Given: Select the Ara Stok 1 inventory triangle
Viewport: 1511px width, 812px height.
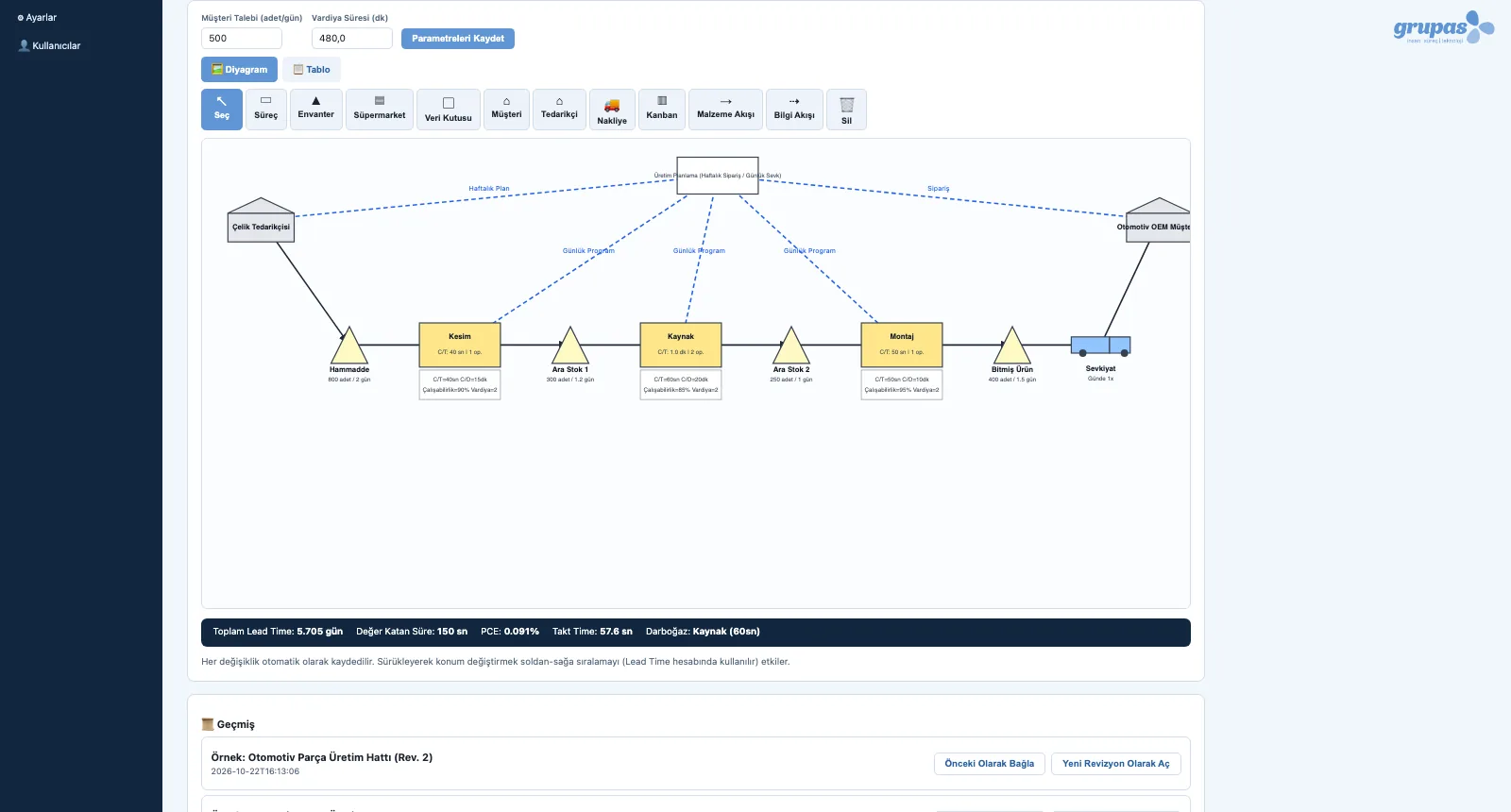Looking at the screenshot, I should tap(570, 346).
